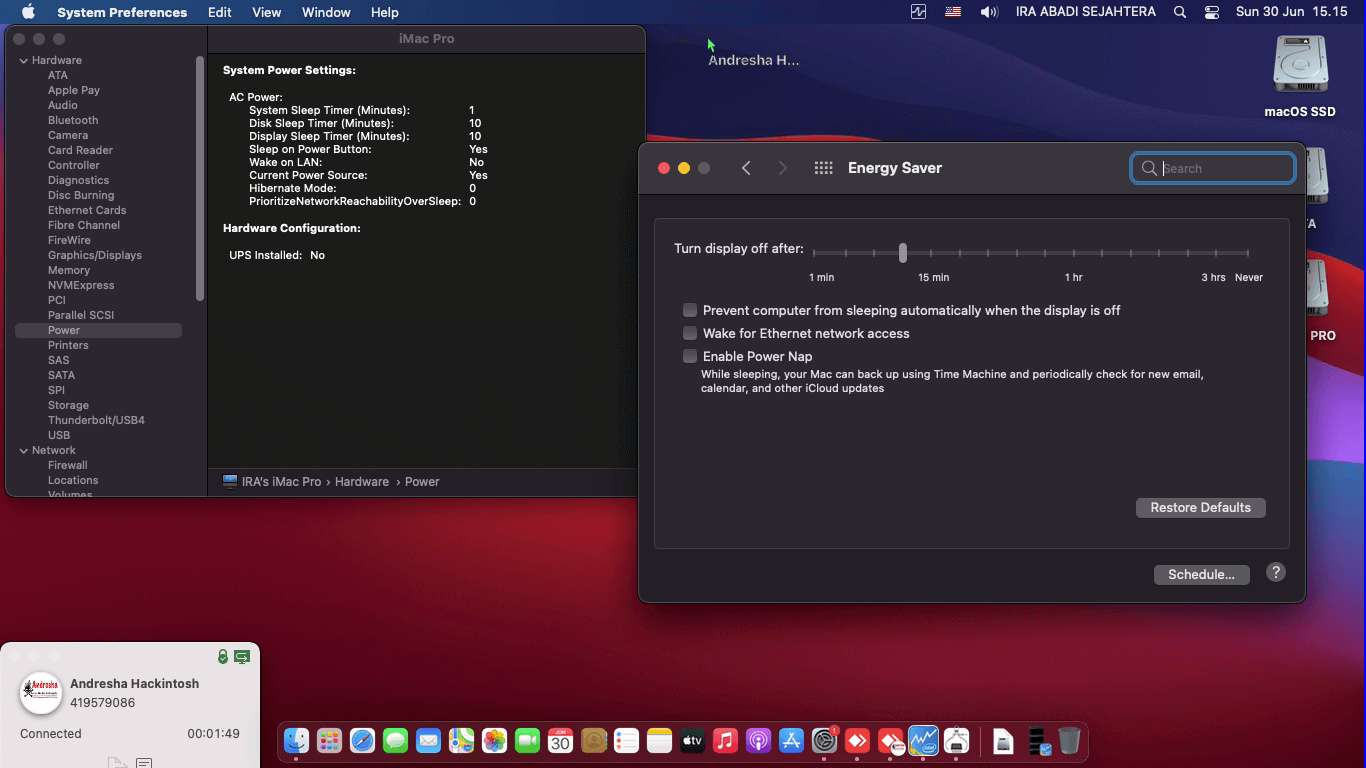The image size is (1366, 768).
Task: Collapse the Network section in the sidebar
Action: point(24,450)
